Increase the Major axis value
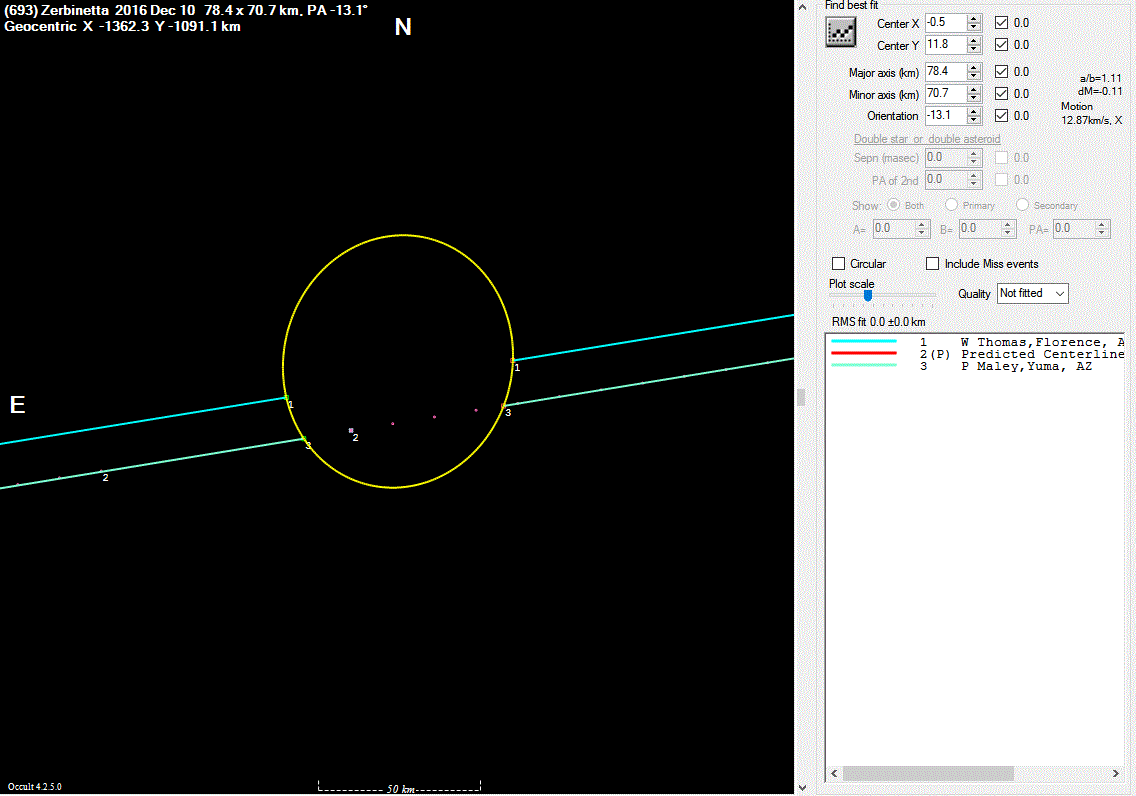 (974, 67)
